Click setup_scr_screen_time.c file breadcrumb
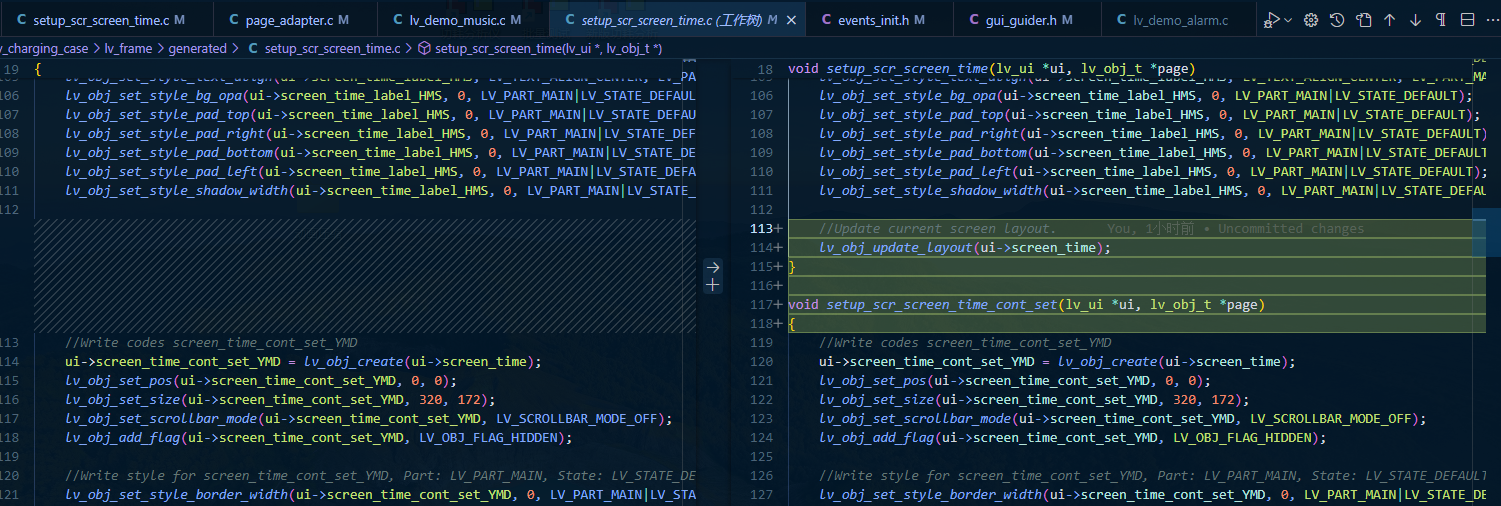1501x506 pixels. 332,48
